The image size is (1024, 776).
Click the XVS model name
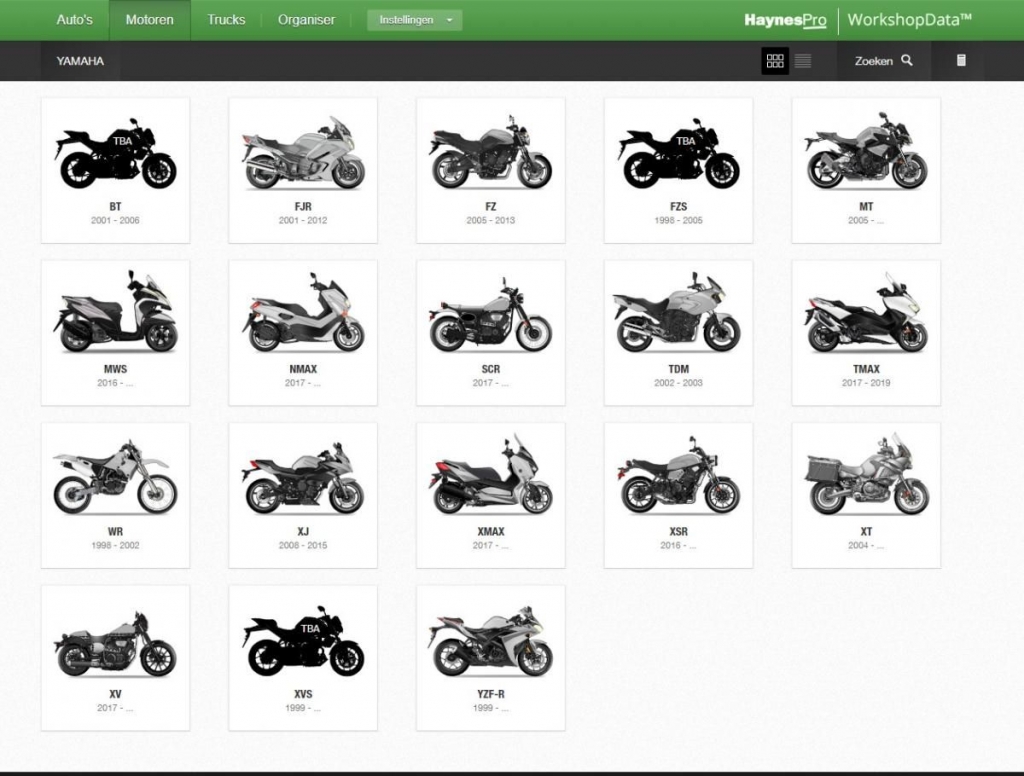point(303,694)
